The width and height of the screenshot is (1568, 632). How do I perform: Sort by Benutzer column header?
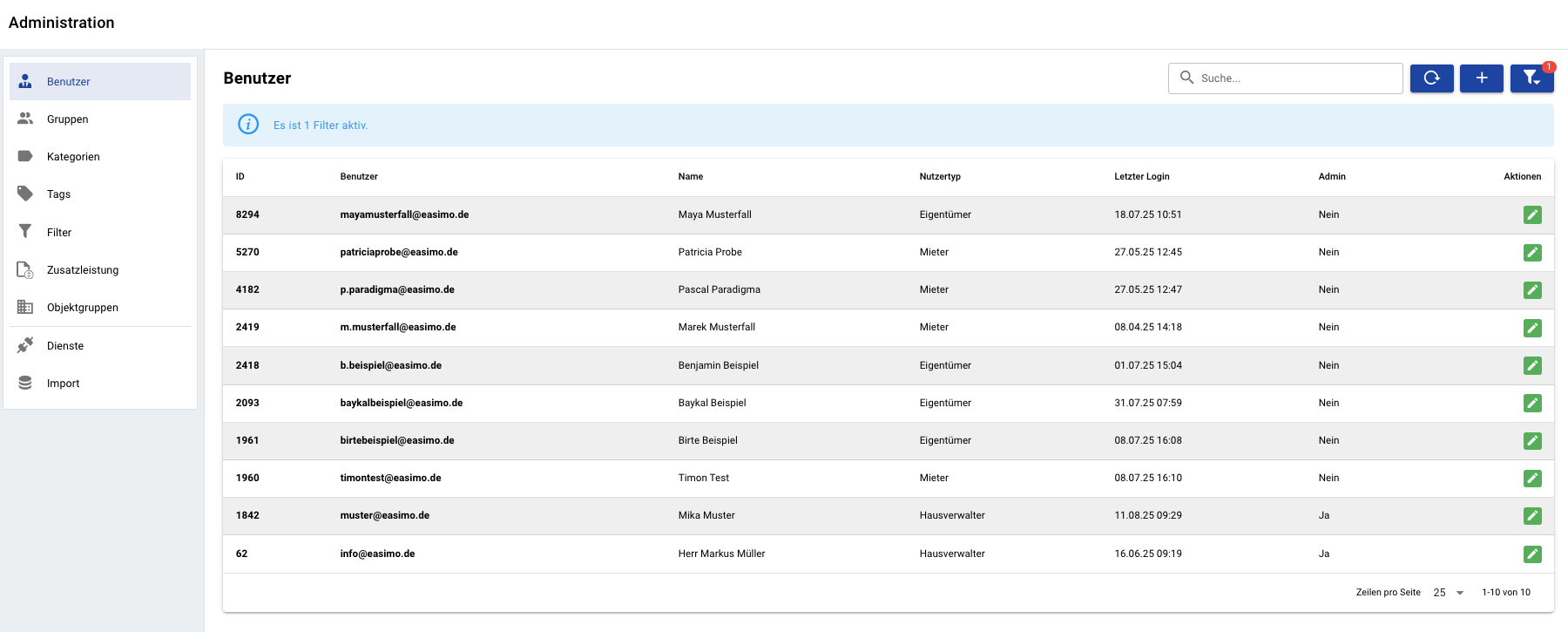point(359,176)
